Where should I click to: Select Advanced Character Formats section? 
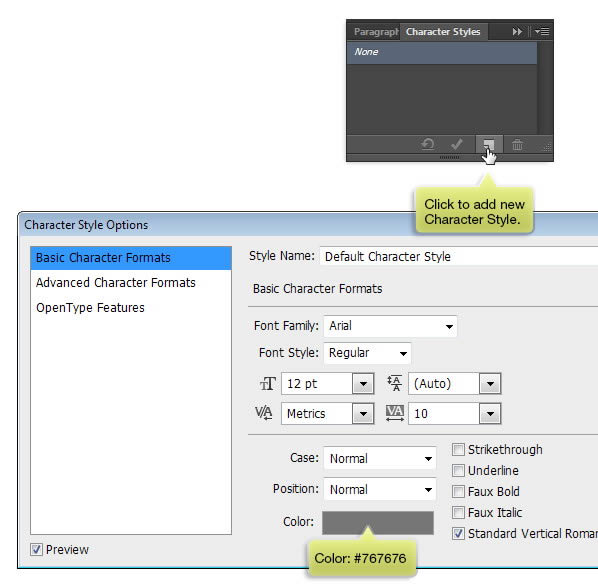click(116, 283)
